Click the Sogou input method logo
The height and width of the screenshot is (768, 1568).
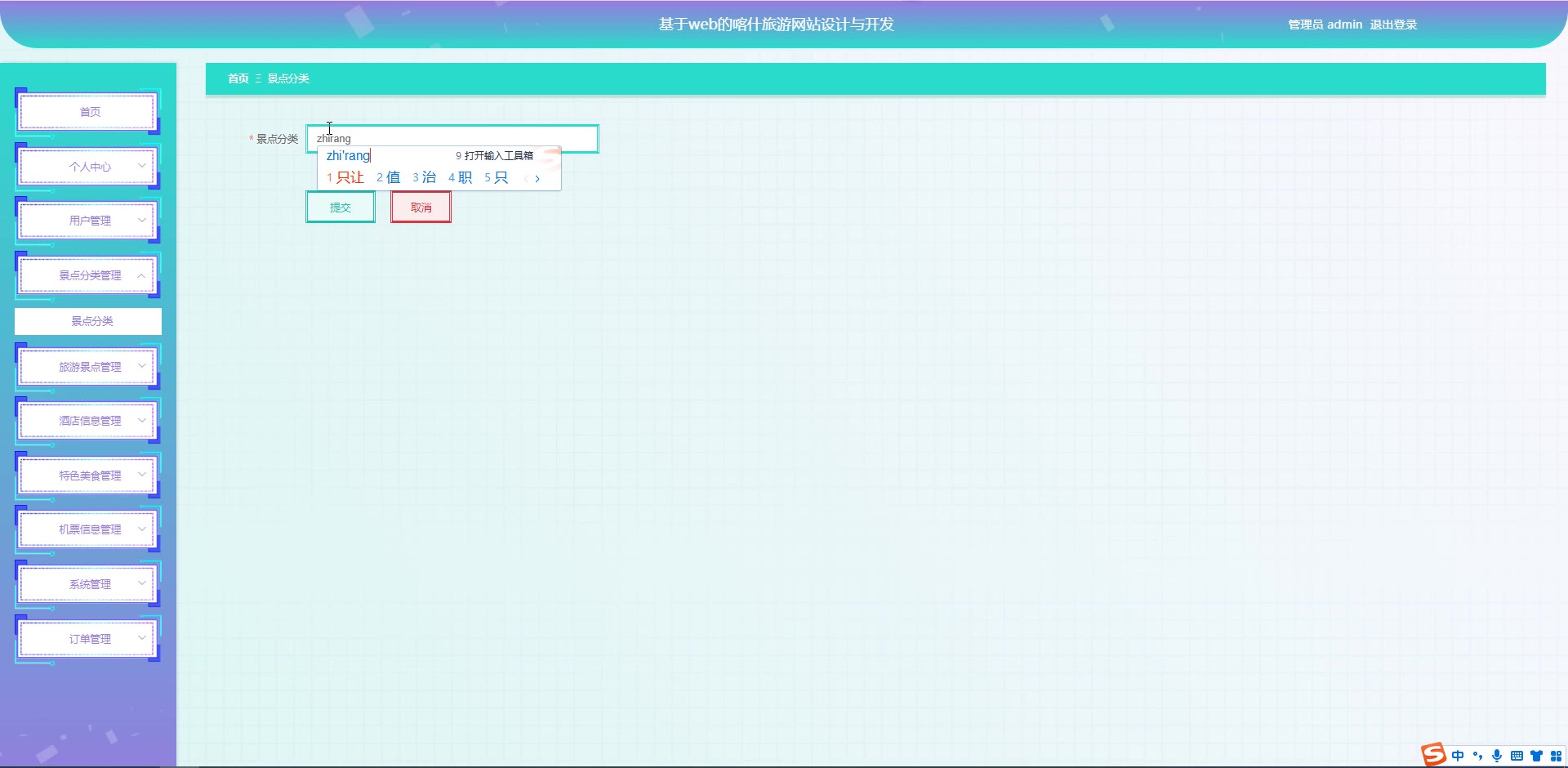point(1433,754)
